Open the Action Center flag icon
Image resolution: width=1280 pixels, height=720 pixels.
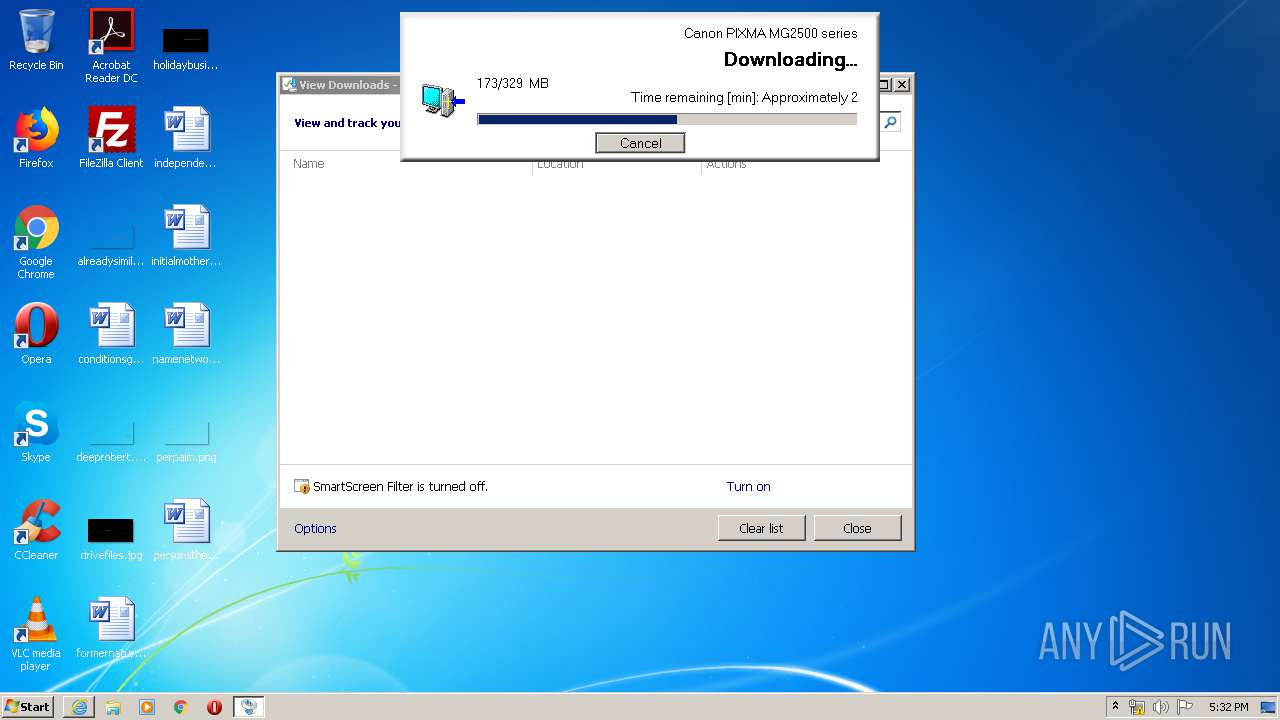click(x=1185, y=707)
